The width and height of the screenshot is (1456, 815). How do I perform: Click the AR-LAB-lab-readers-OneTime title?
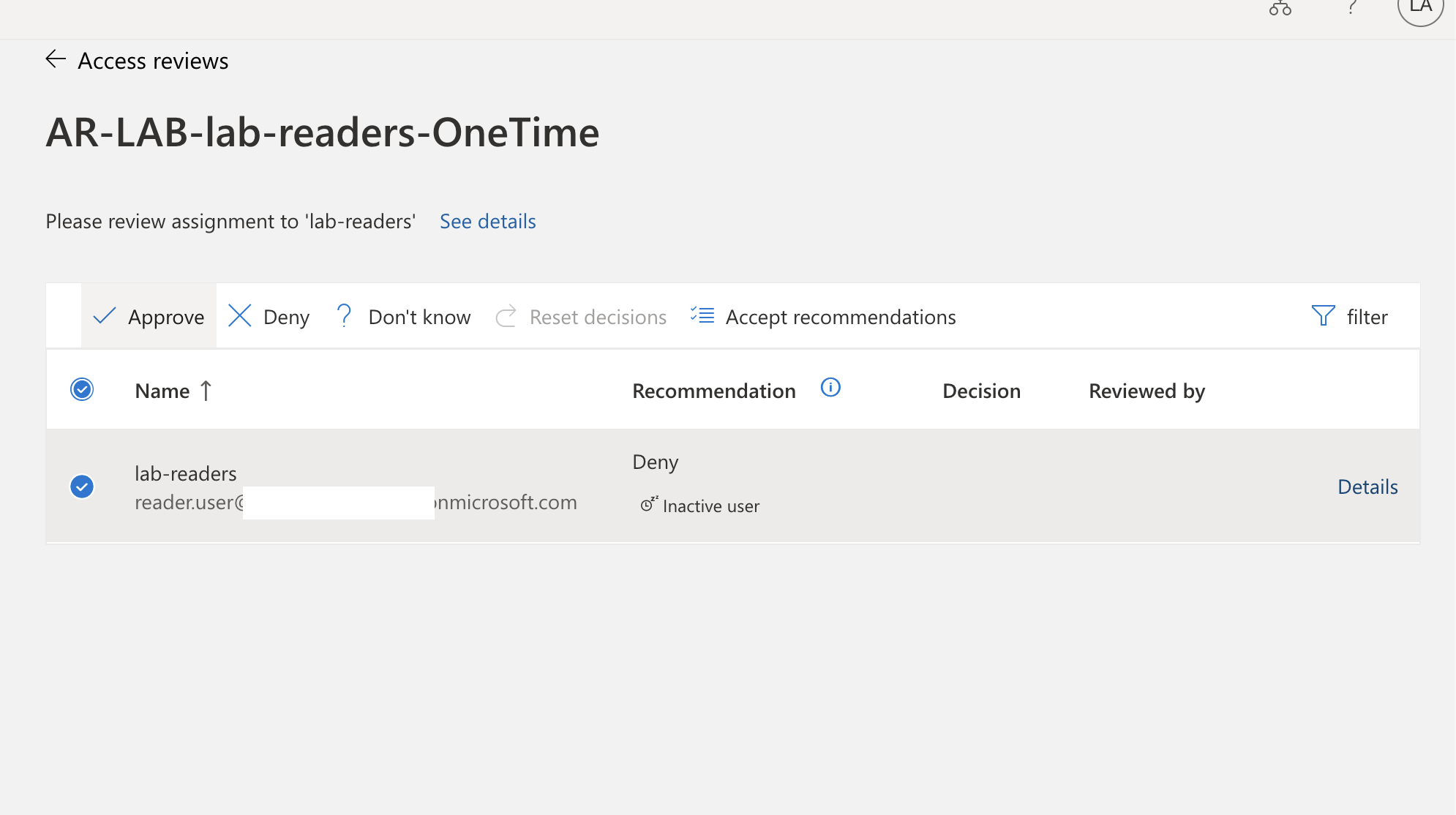[x=323, y=132]
